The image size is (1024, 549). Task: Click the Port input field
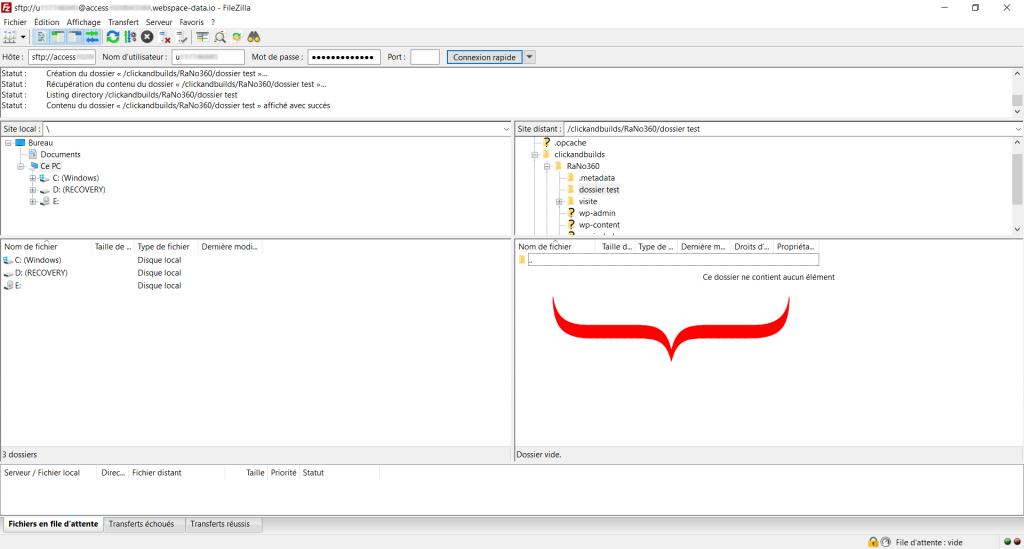tap(424, 57)
